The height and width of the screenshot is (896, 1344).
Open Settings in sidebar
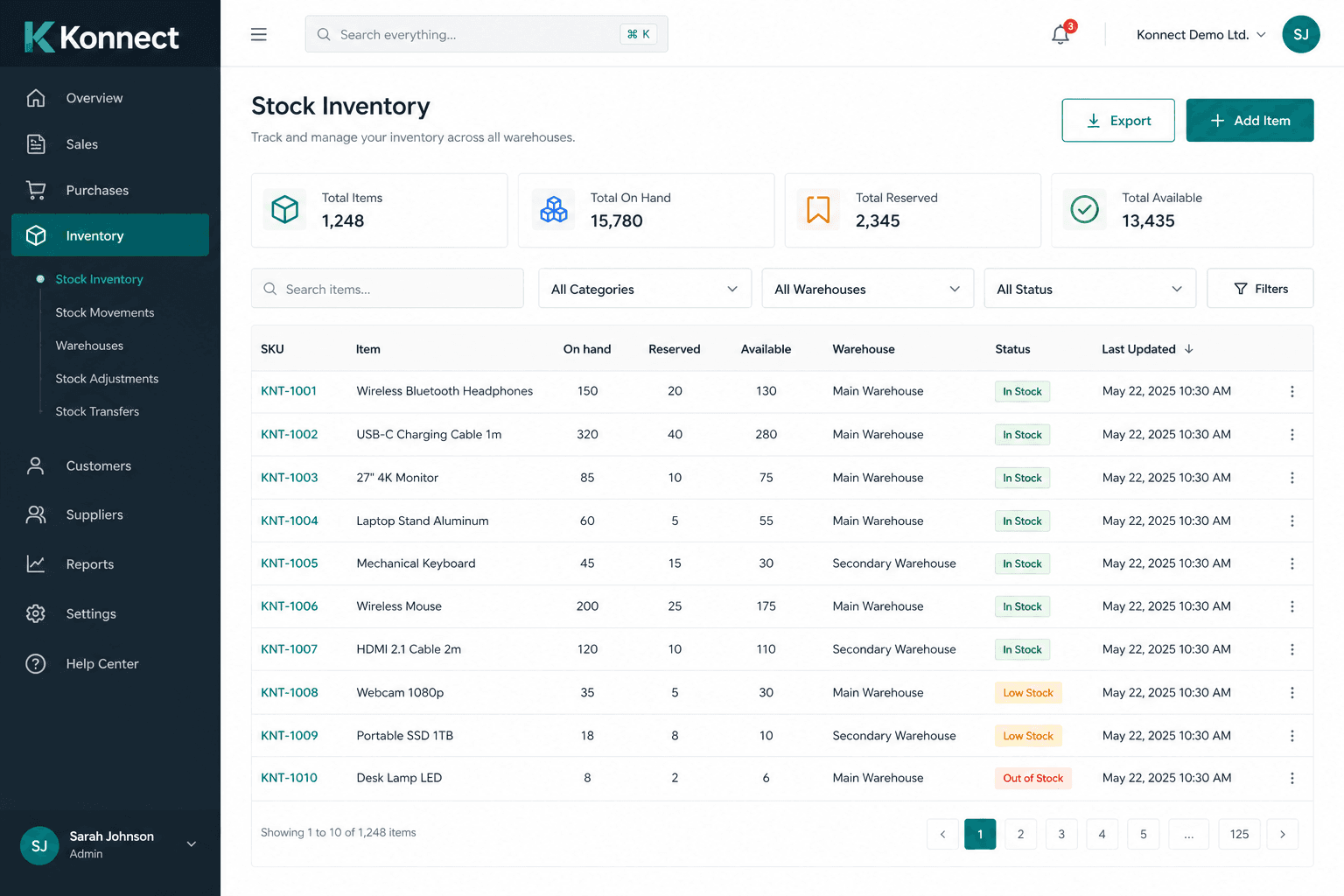click(110, 613)
